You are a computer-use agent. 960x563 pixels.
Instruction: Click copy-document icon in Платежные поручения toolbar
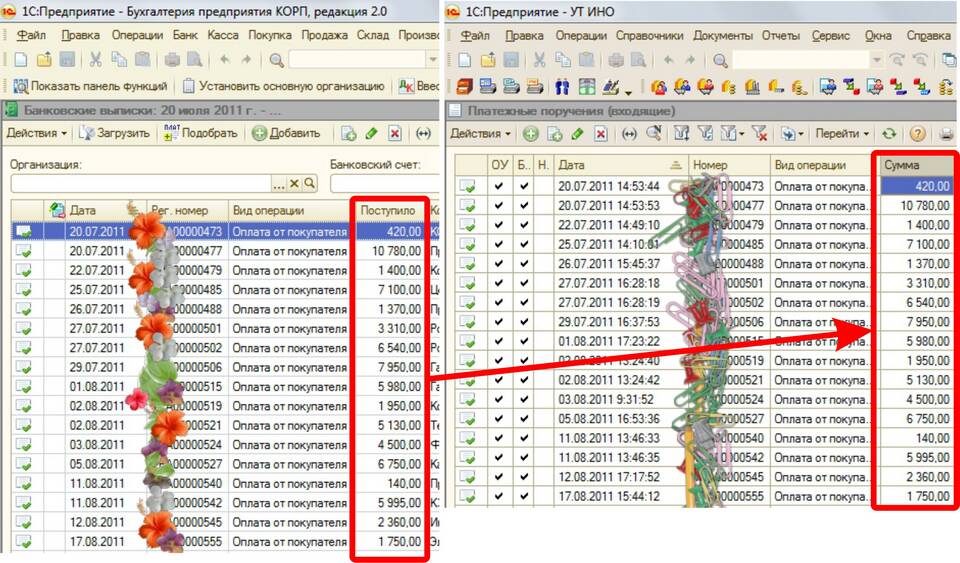point(555,134)
